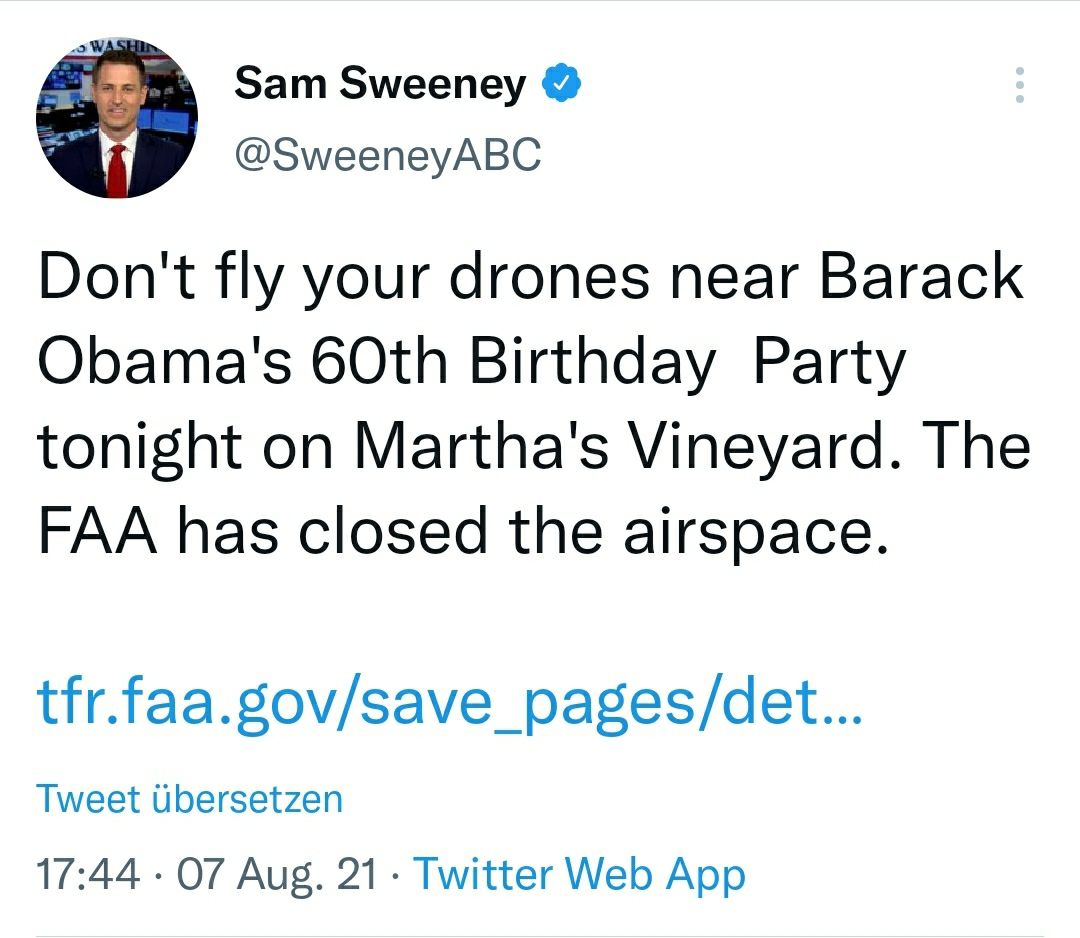Click the date 07 Aug. 21
This screenshot has height=938, width=1080.
278,875
